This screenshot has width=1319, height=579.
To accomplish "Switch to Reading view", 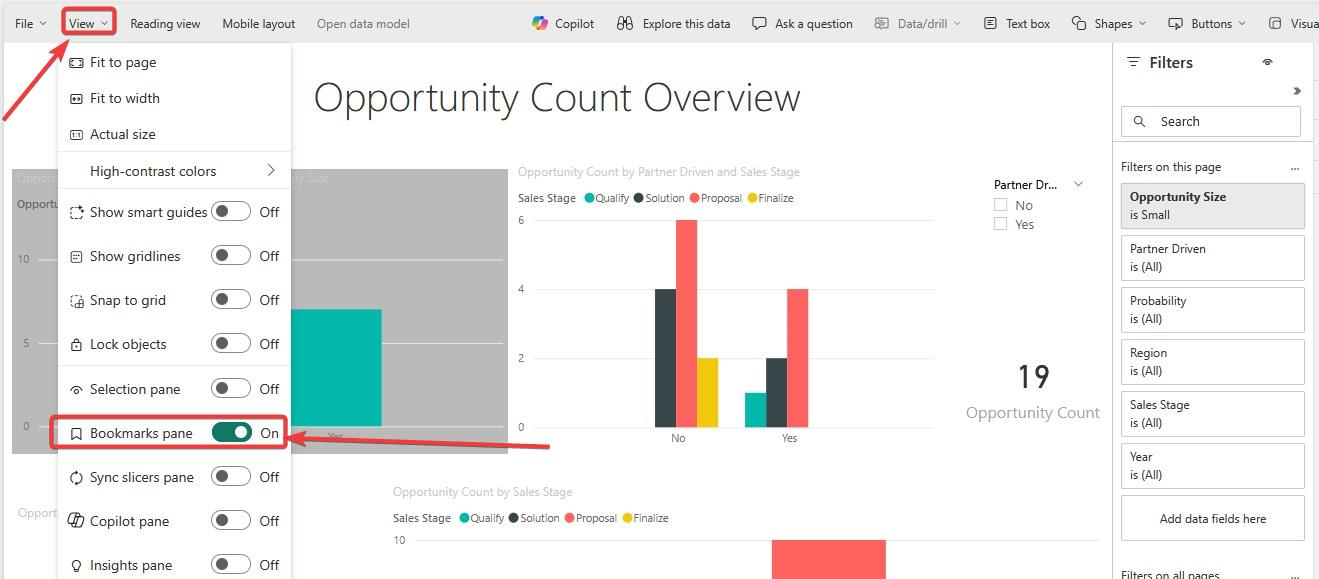I will 165,23.
